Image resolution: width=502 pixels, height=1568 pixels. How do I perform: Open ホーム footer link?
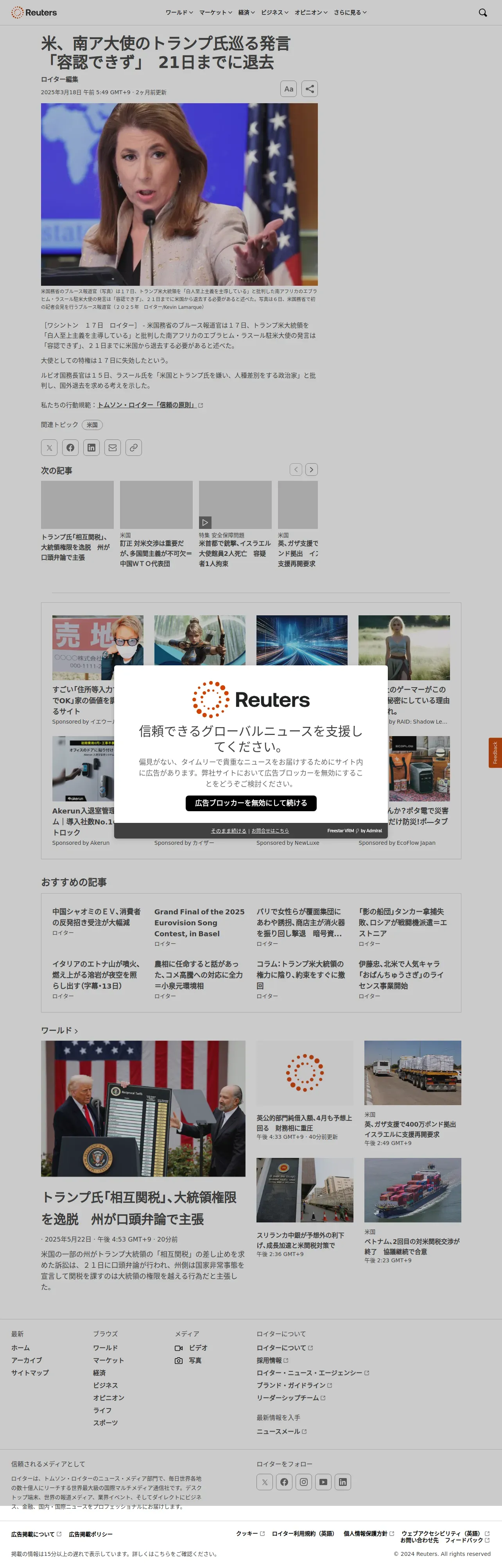pos(20,1348)
